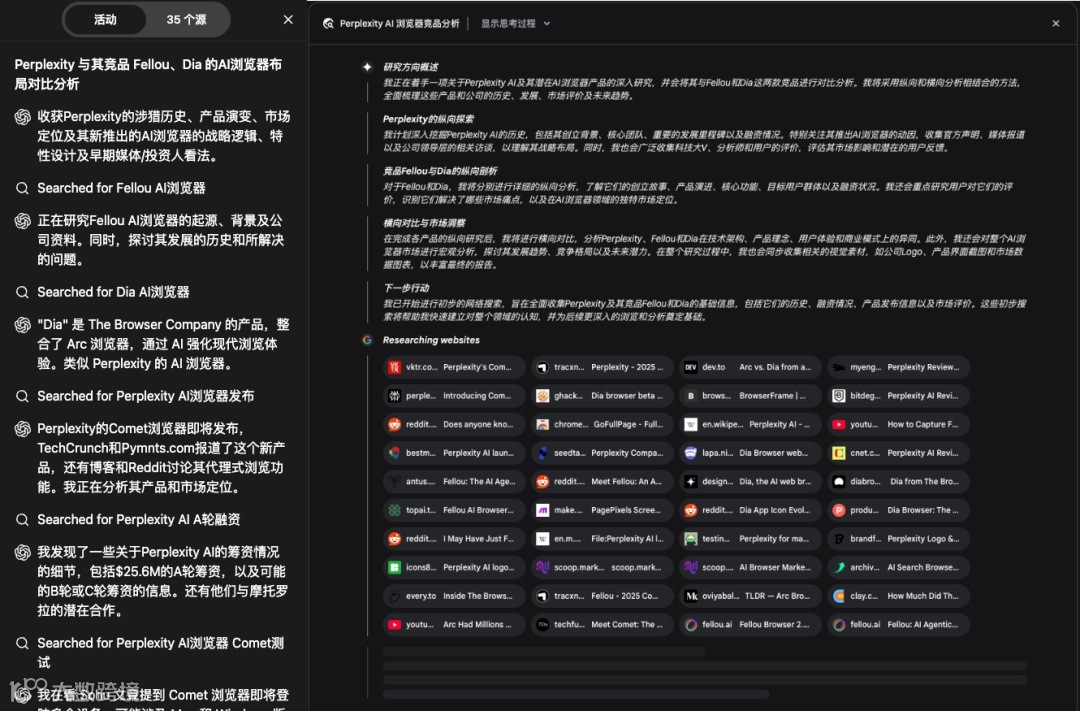1080x711 pixels.
Task: Click the cnet favicon in Perplexity AI Revi... chip
Action: point(838,453)
